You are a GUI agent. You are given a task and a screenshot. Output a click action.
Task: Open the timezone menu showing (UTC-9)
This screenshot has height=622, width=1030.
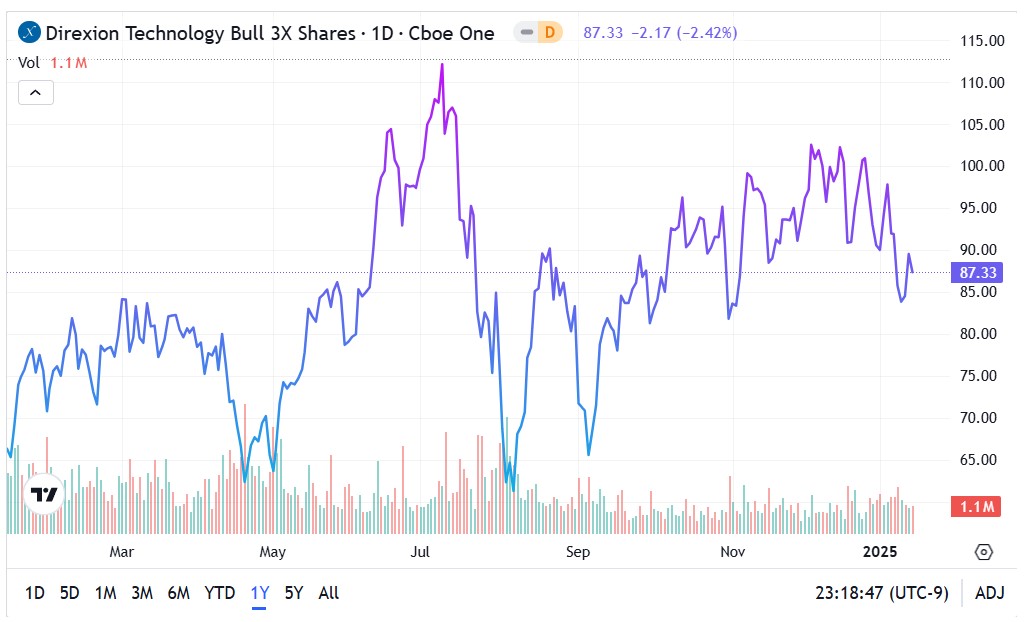tap(884, 593)
